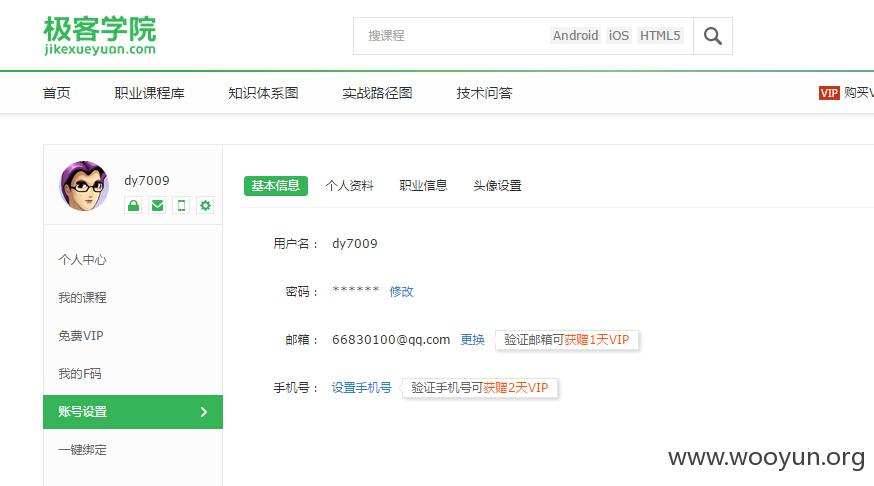
Task: Click the chevron arrow on 账号设置
Action: coord(203,412)
